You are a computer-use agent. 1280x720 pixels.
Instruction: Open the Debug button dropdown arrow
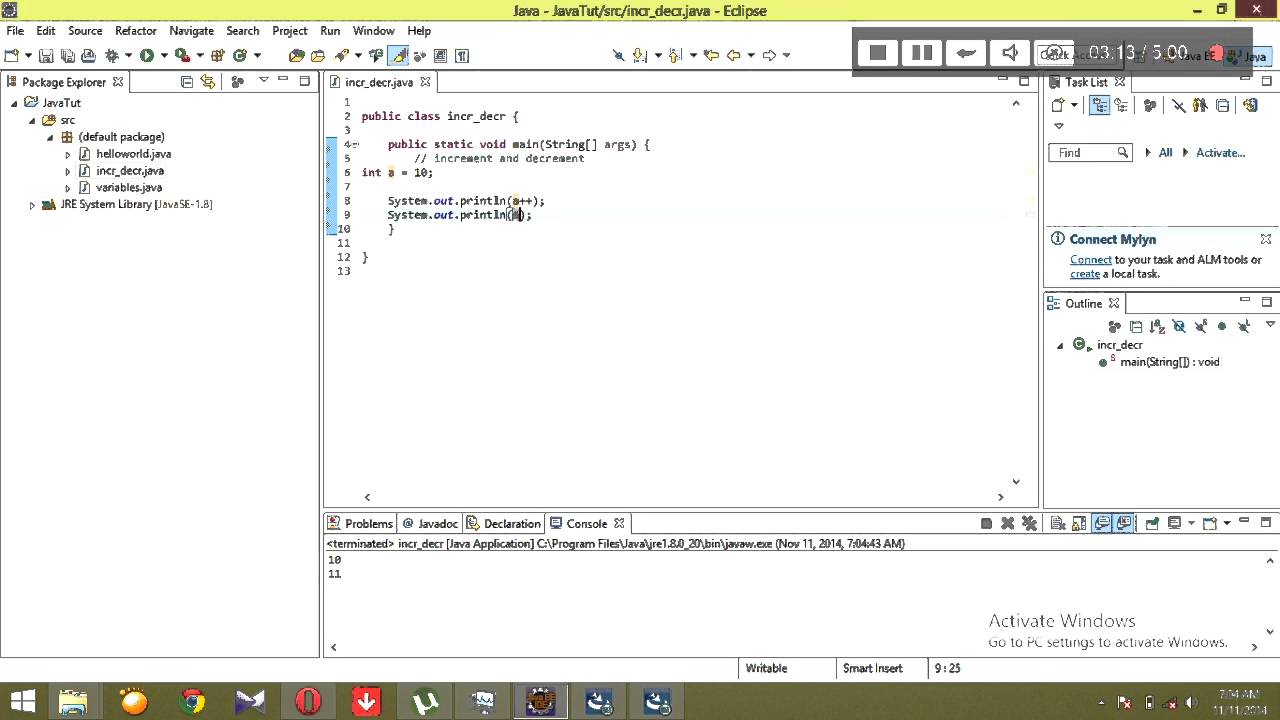point(128,55)
